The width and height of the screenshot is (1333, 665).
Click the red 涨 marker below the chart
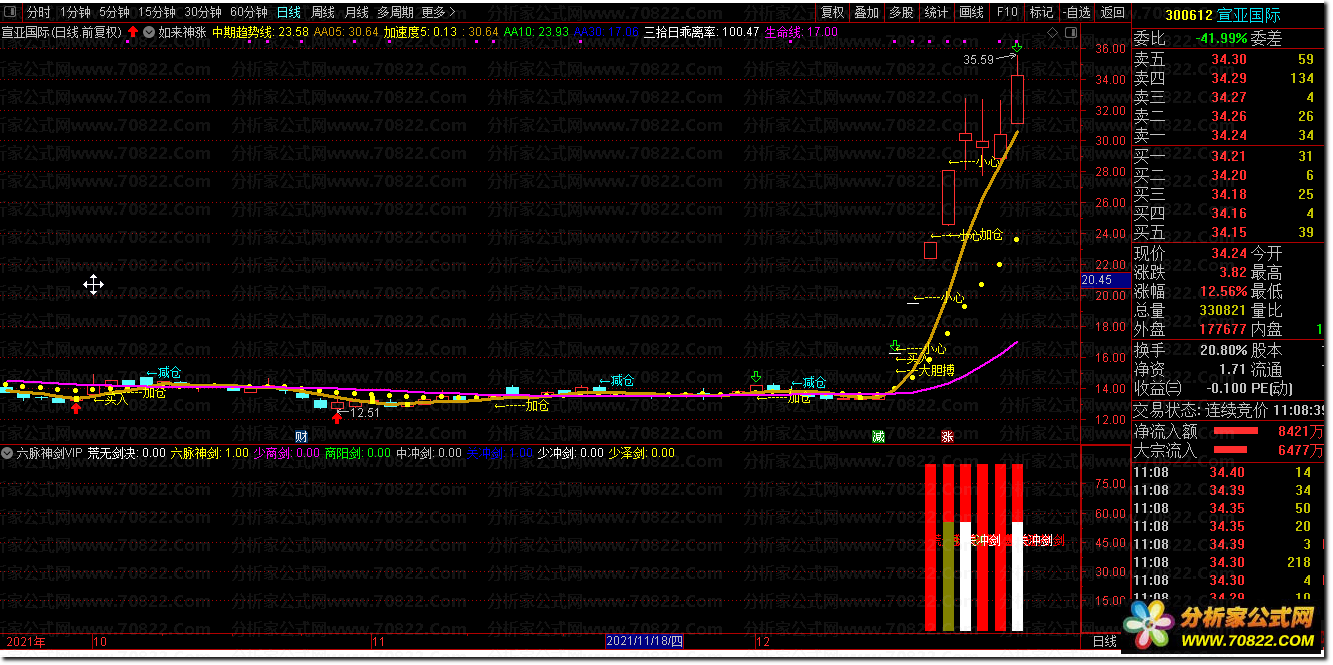coord(946,437)
